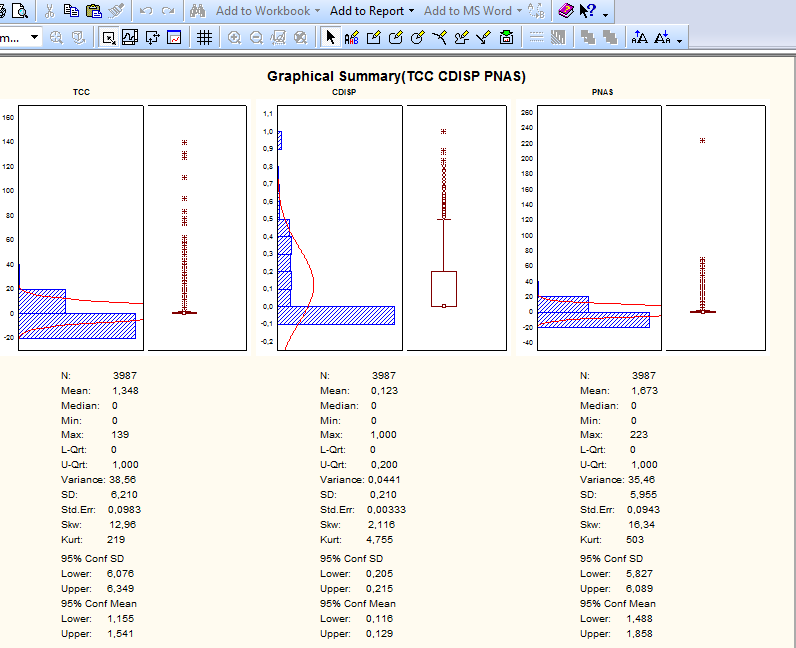This screenshot has height=648, width=796.
Task: Click the Paste clipboard icon
Action: pos(93,11)
